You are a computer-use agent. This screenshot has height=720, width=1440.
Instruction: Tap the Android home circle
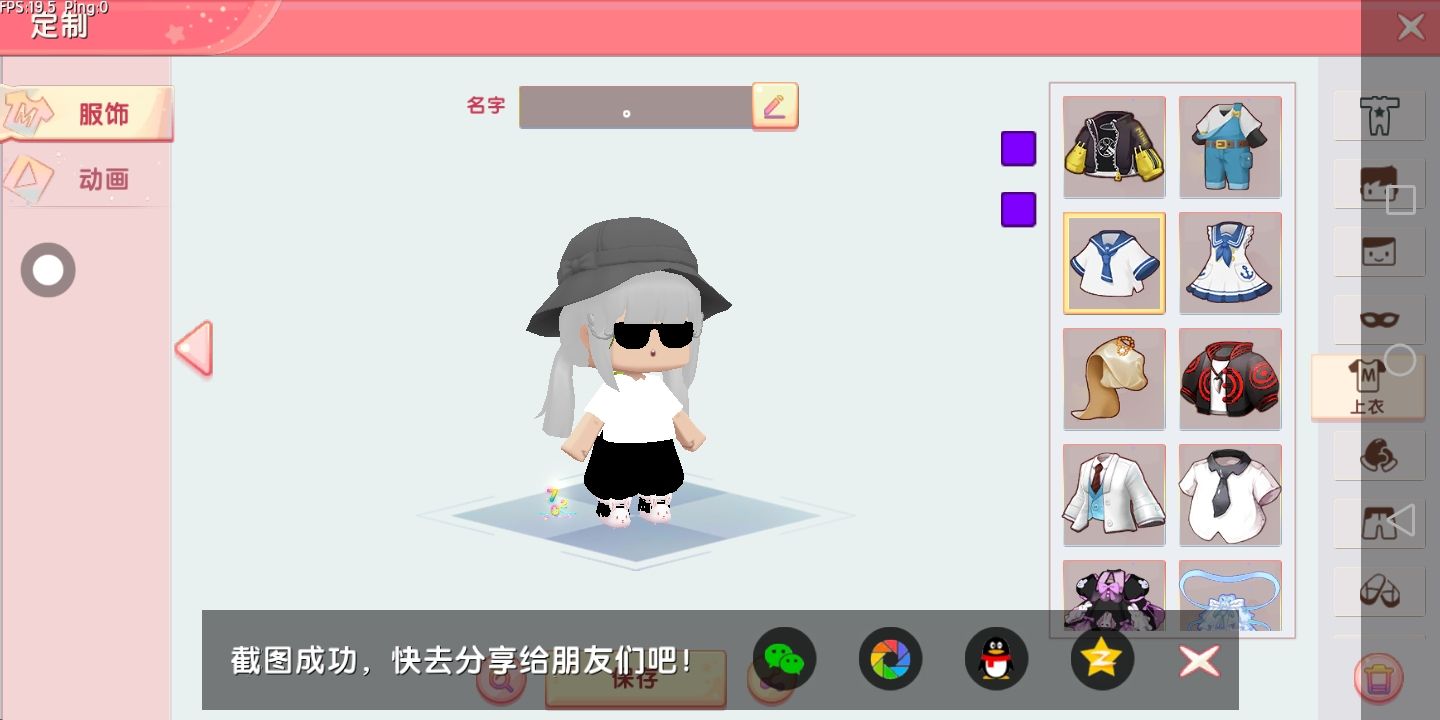[x=1401, y=360]
